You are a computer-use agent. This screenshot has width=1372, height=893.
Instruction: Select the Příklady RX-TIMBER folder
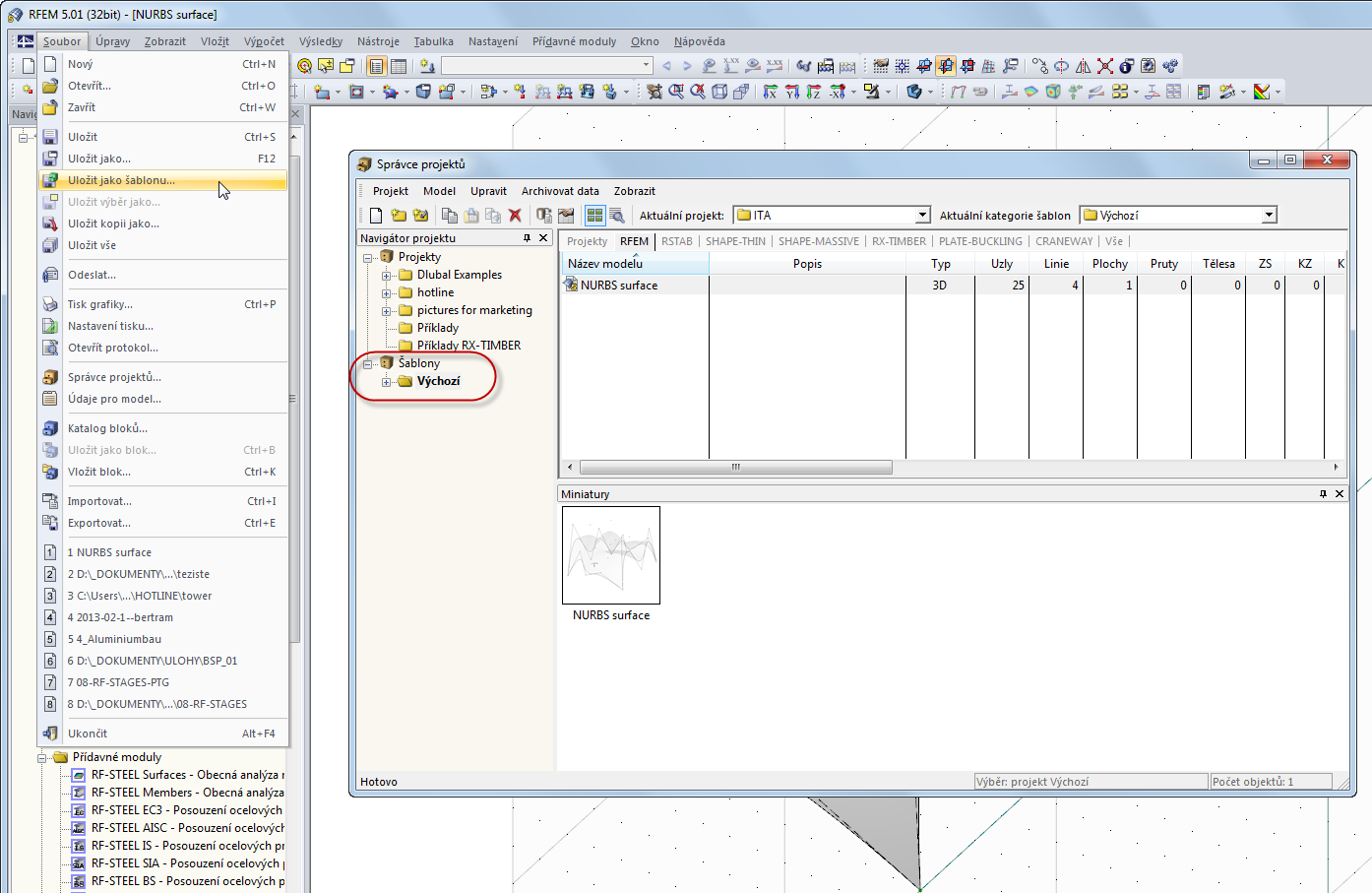(460, 346)
